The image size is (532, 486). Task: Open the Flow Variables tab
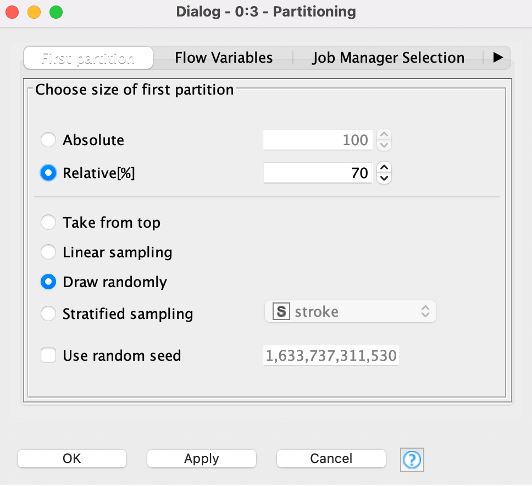tap(224, 58)
